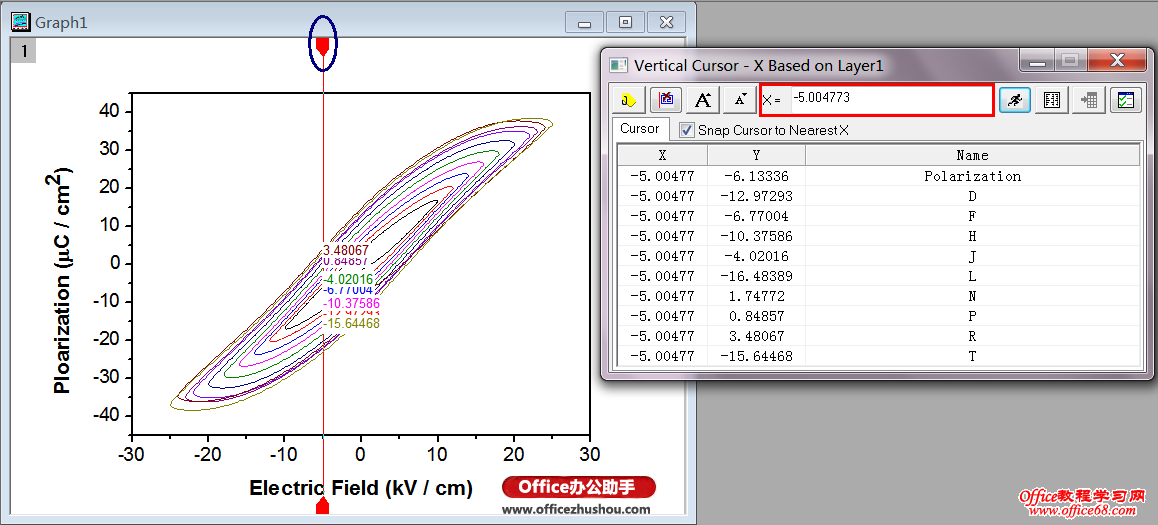
Task: Decrease label font size with small A
Action: 740,100
